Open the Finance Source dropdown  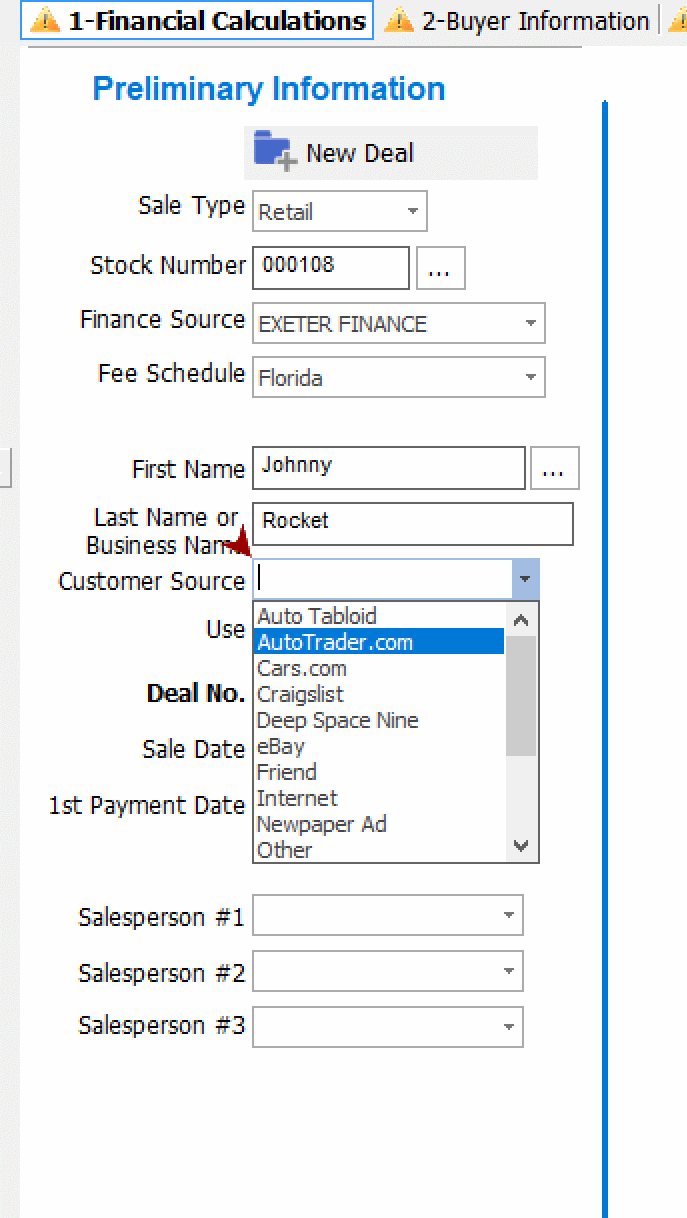coord(531,323)
